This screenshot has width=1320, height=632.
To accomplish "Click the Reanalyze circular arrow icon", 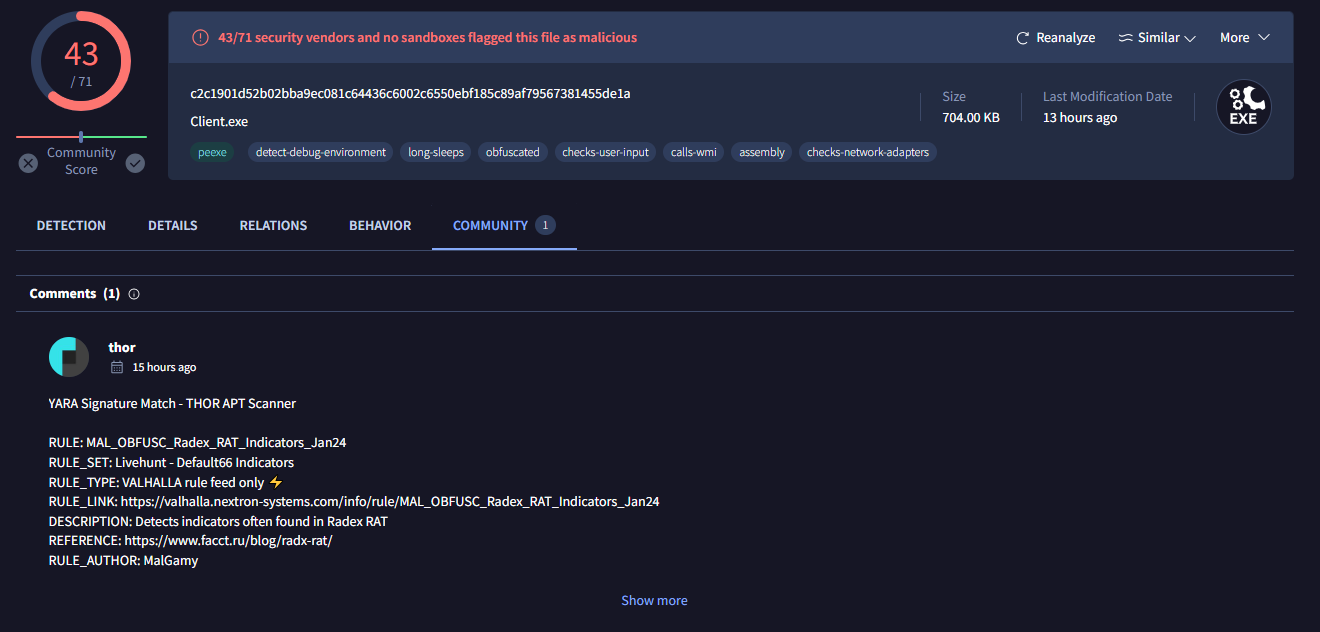I will (x=1022, y=38).
